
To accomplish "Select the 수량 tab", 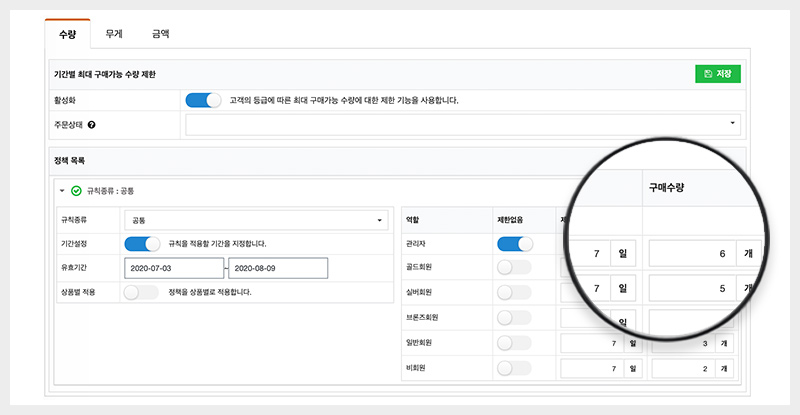I will point(68,33).
